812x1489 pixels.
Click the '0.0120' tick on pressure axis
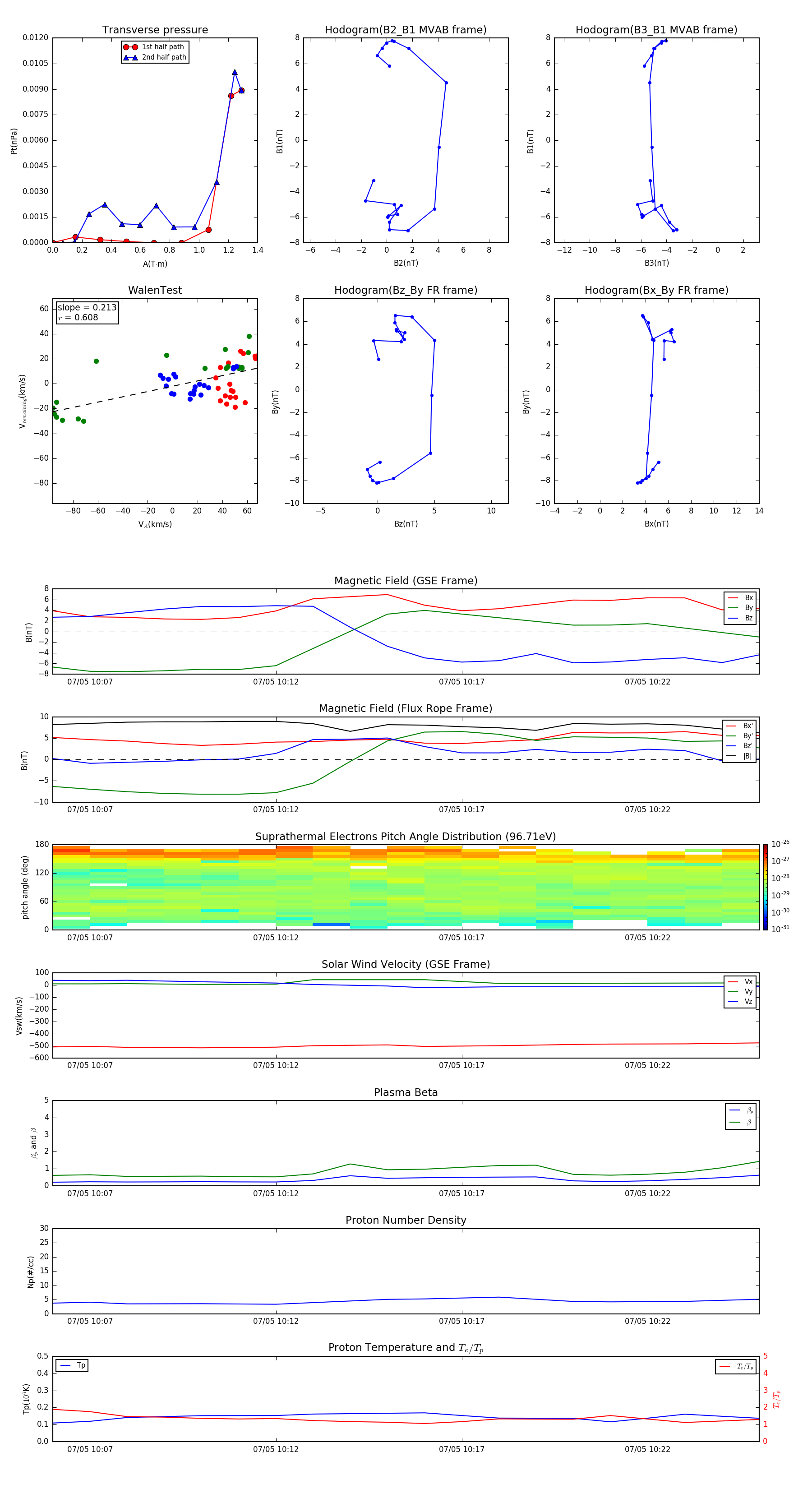tap(35, 37)
